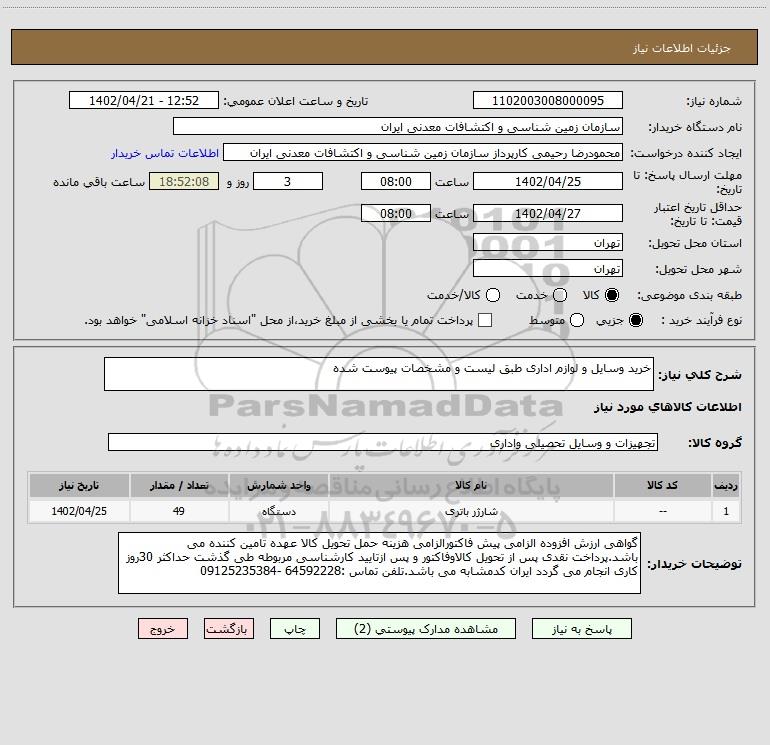
Task: Click the deadline time 08:00 field beside 1402/04/25
Action: (x=396, y=181)
